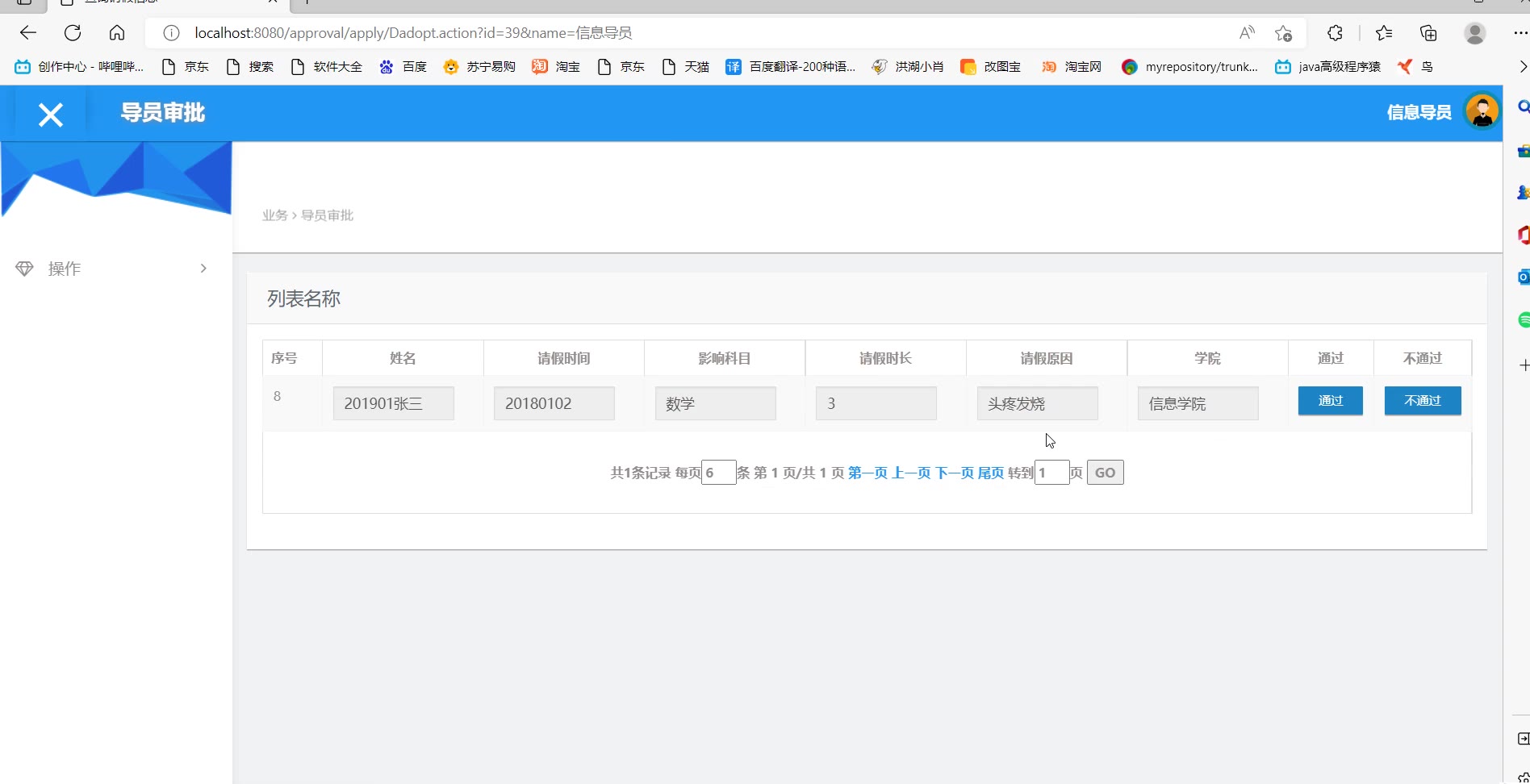Image resolution: width=1530 pixels, height=784 pixels.
Task: Focus the jump-to-page input showing 1
Action: pos(1052,473)
